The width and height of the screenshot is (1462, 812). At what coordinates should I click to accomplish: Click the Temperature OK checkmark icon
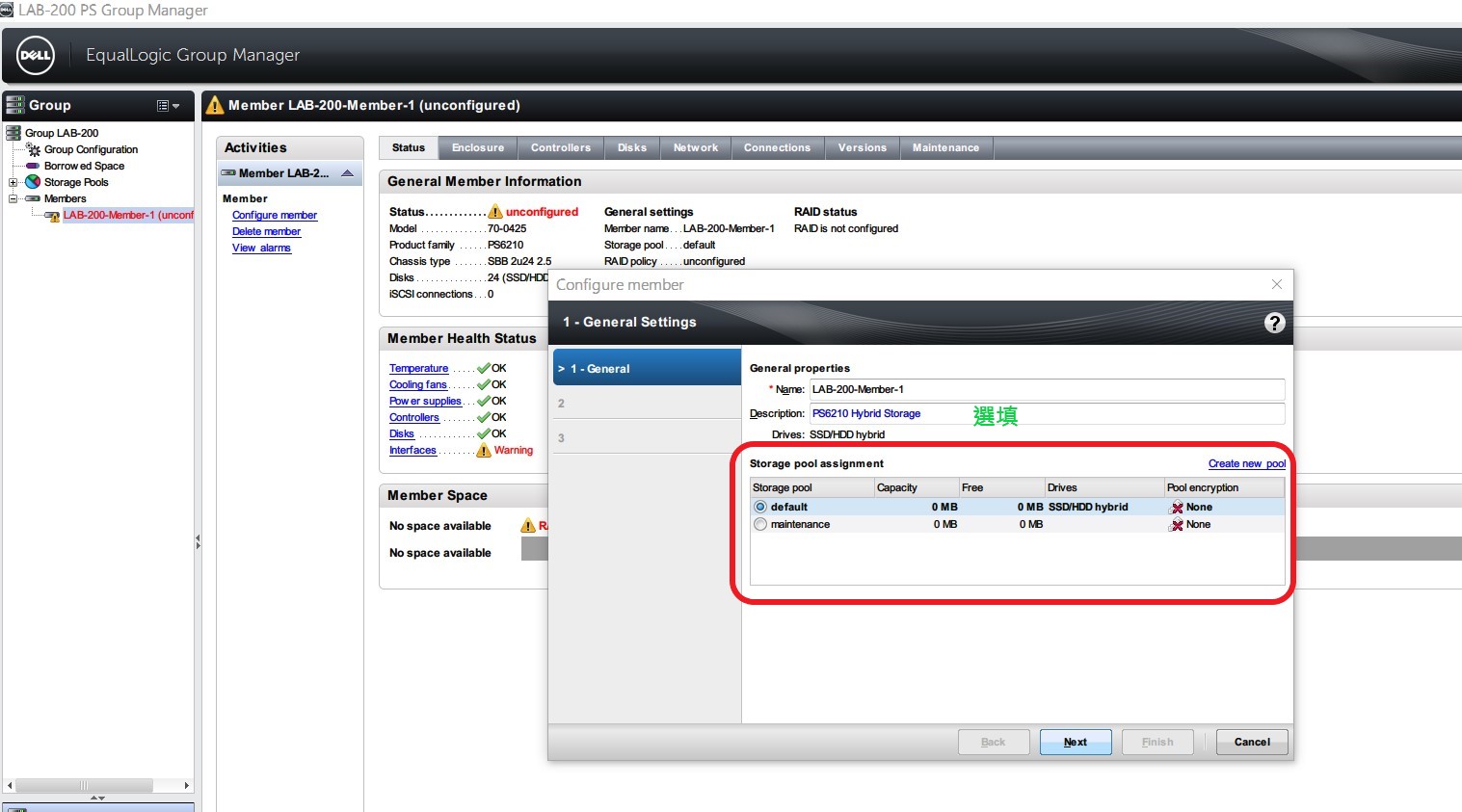point(484,368)
